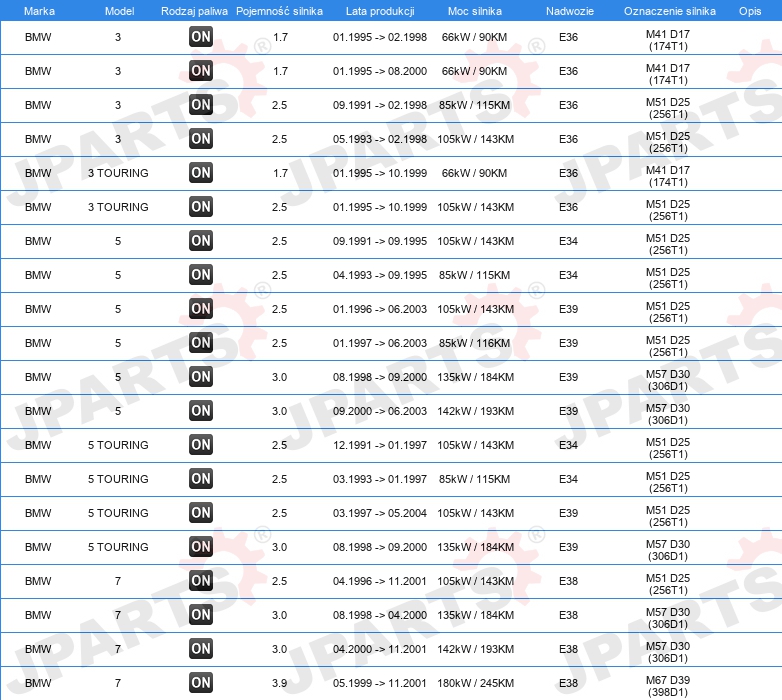
Task: Click ON fuel icon in 04.1996 -> 11.2001 row
Action: point(201,581)
